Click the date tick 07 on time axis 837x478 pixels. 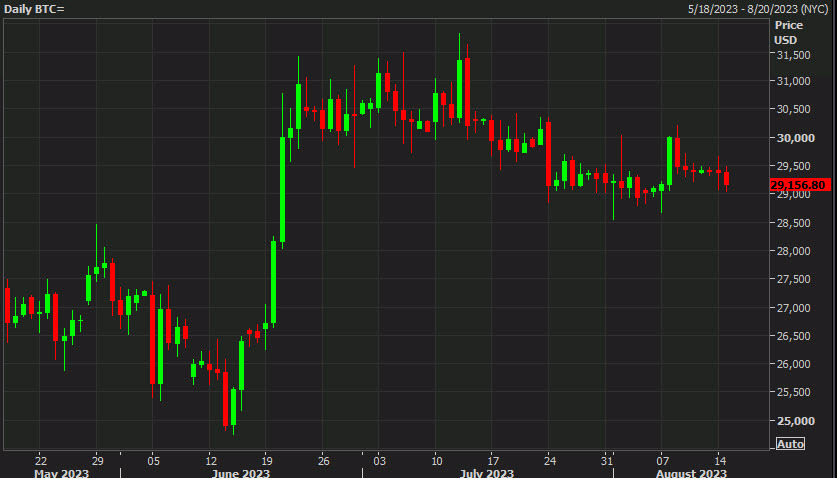(662, 461)
